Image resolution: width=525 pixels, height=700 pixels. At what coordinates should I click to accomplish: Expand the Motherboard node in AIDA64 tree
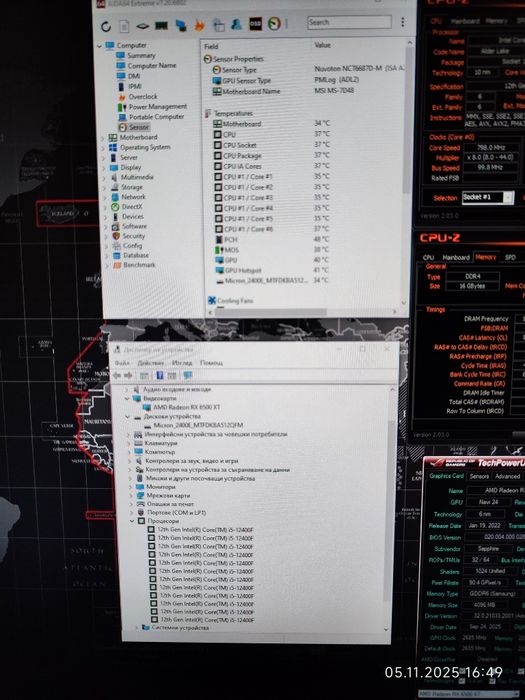click(x=103, y=138)
